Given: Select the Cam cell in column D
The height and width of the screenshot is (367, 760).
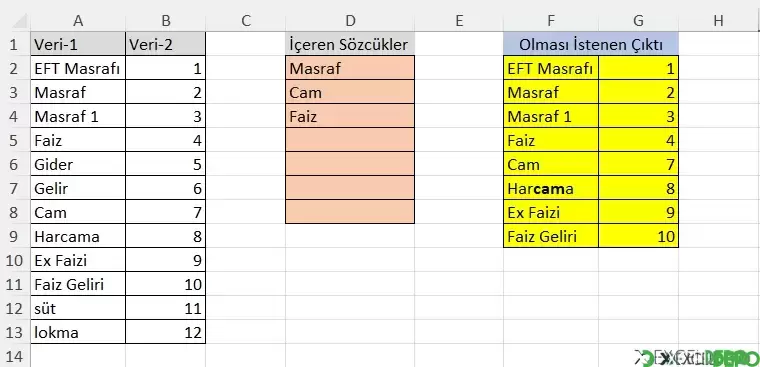Looking at the screenshot, I should [x=350, y=92].
